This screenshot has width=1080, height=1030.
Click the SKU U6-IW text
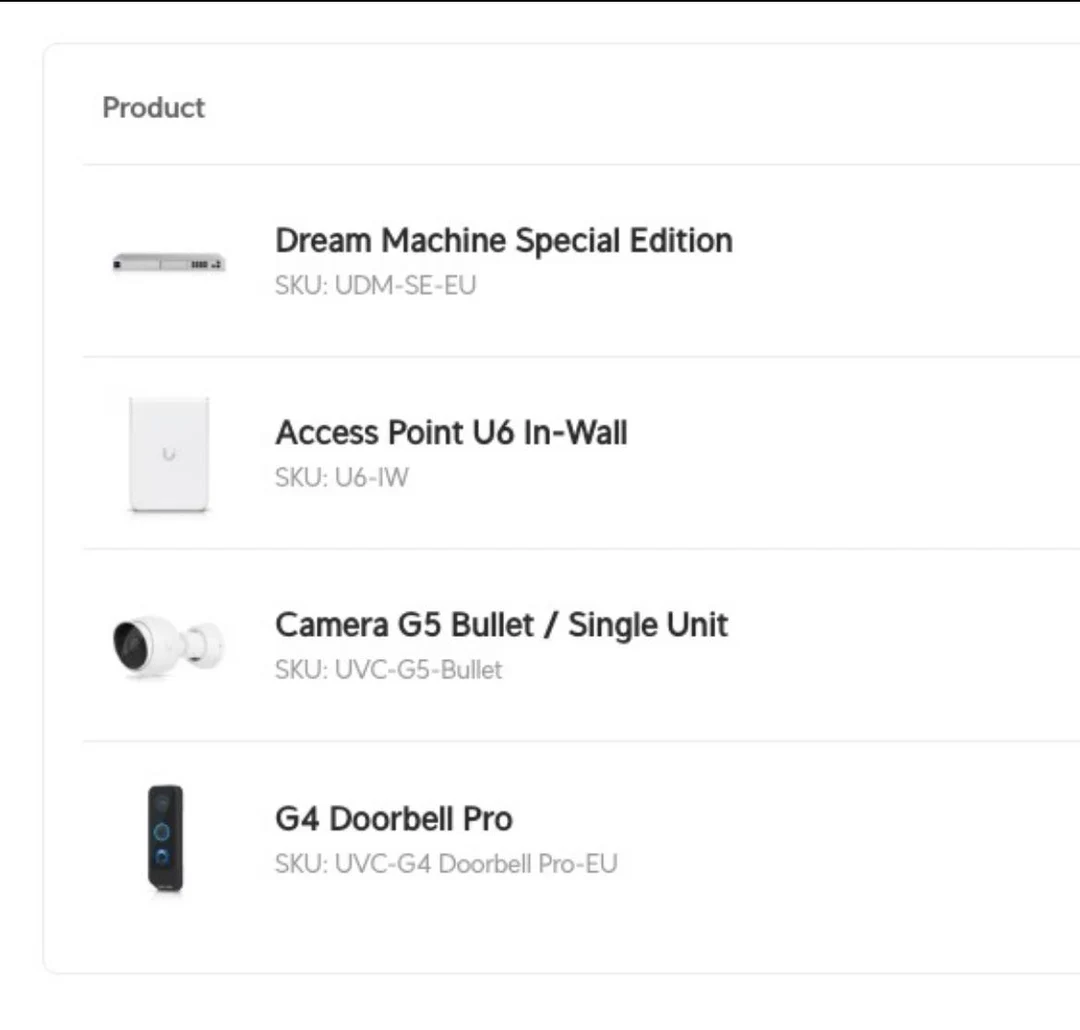[x=341, y=477]
